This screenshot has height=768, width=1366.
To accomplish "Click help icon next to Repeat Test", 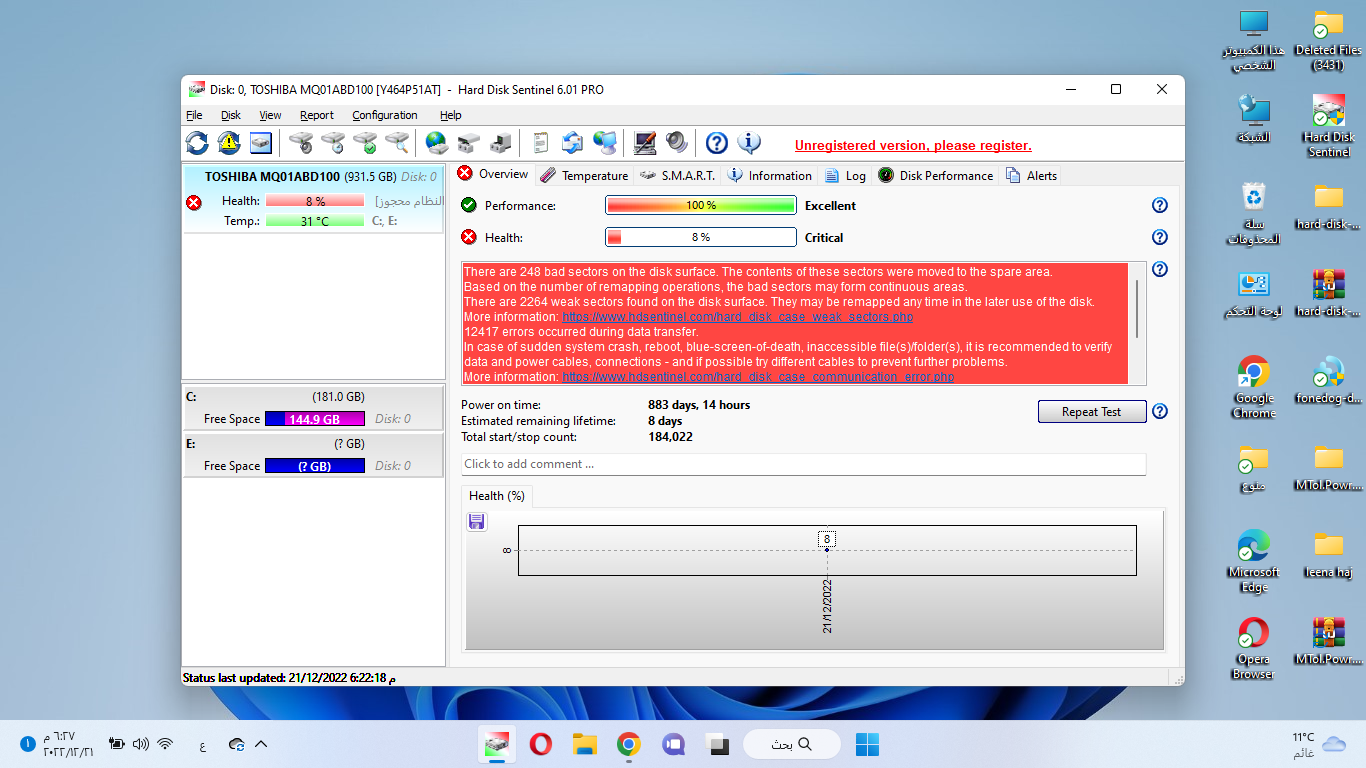I will pyautogui.click(x=1160, y=411).
